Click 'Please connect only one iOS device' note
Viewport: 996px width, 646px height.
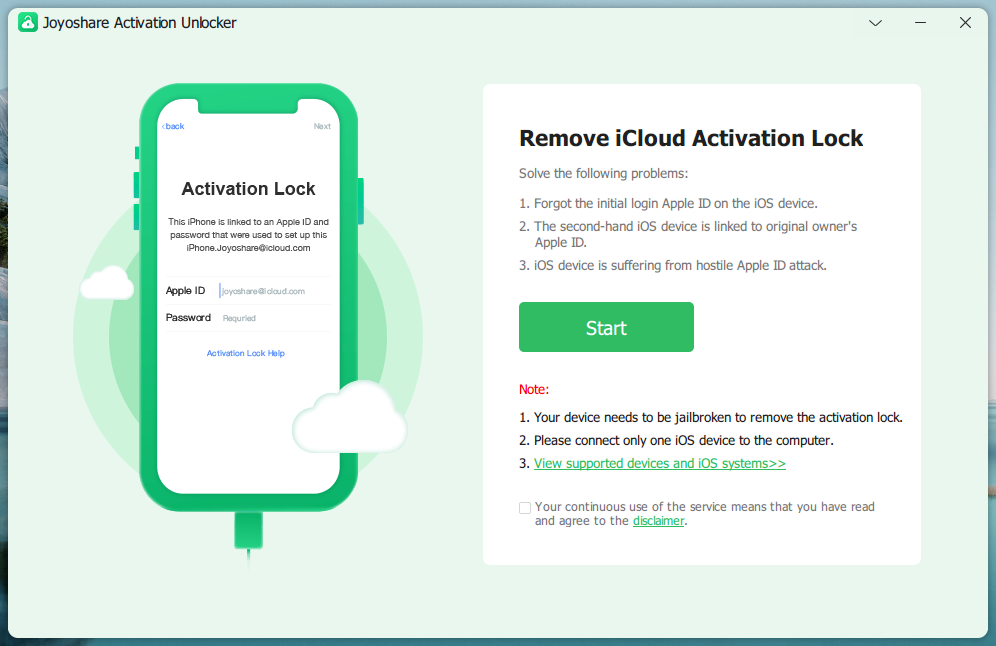coord(676,440)
